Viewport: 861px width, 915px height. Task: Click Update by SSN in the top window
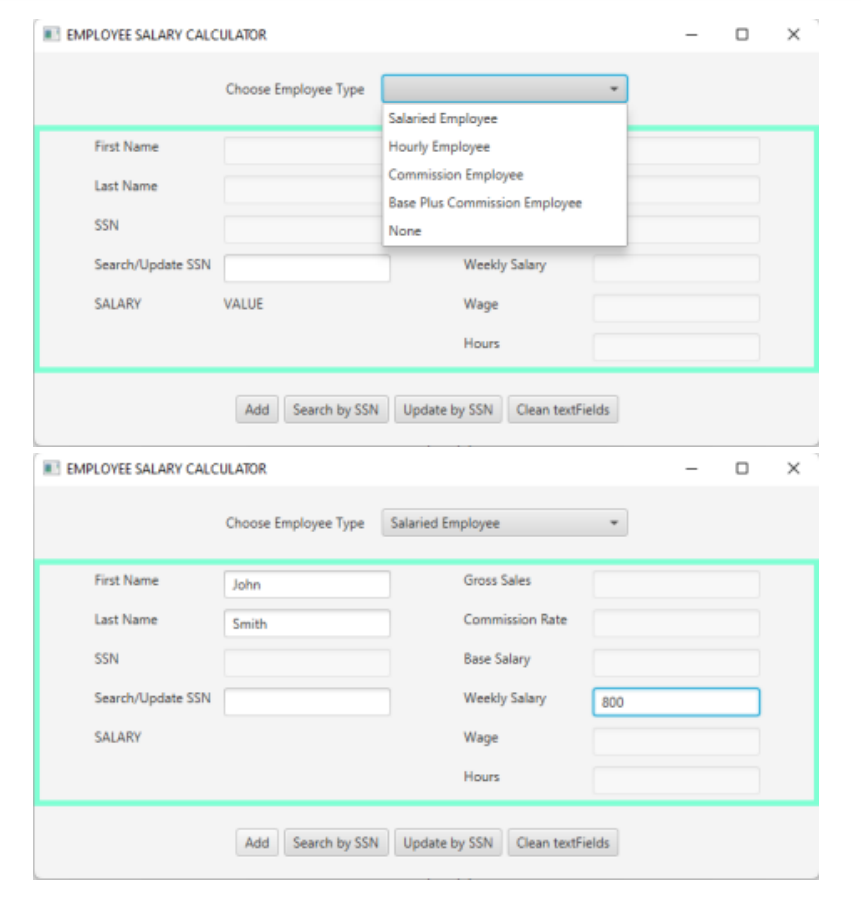coord(448,410)
